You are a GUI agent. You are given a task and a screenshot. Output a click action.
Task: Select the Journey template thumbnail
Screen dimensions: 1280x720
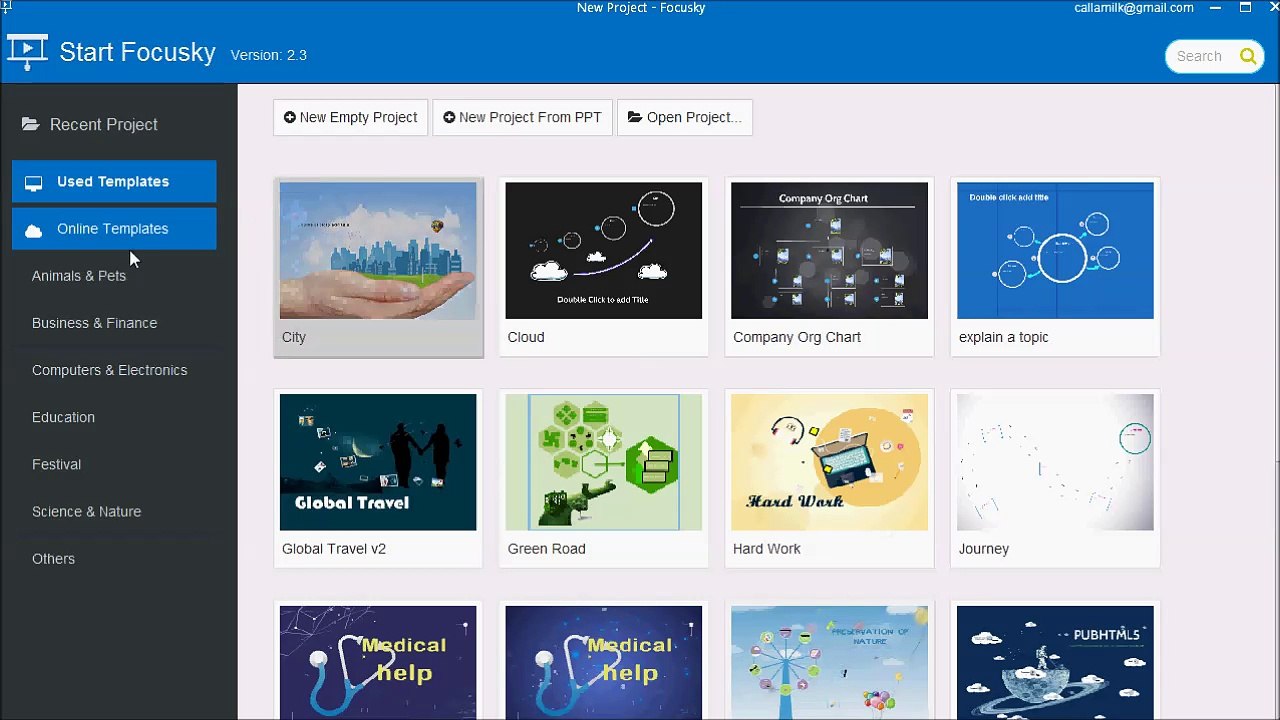(1055, 462)
